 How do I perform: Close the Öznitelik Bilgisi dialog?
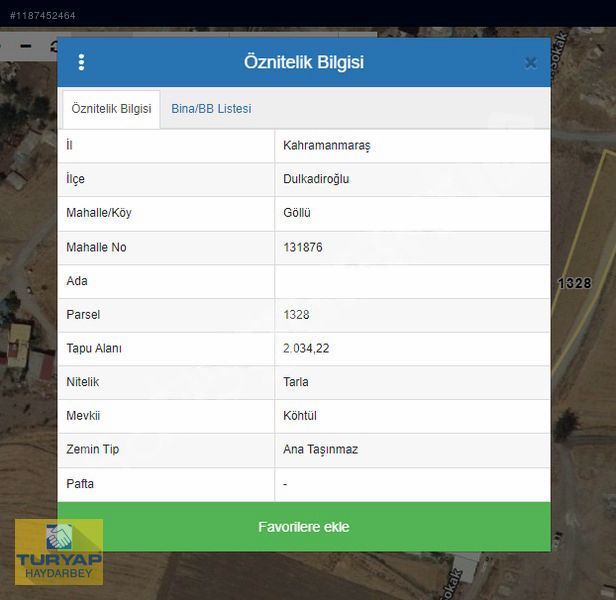point(530,63)
